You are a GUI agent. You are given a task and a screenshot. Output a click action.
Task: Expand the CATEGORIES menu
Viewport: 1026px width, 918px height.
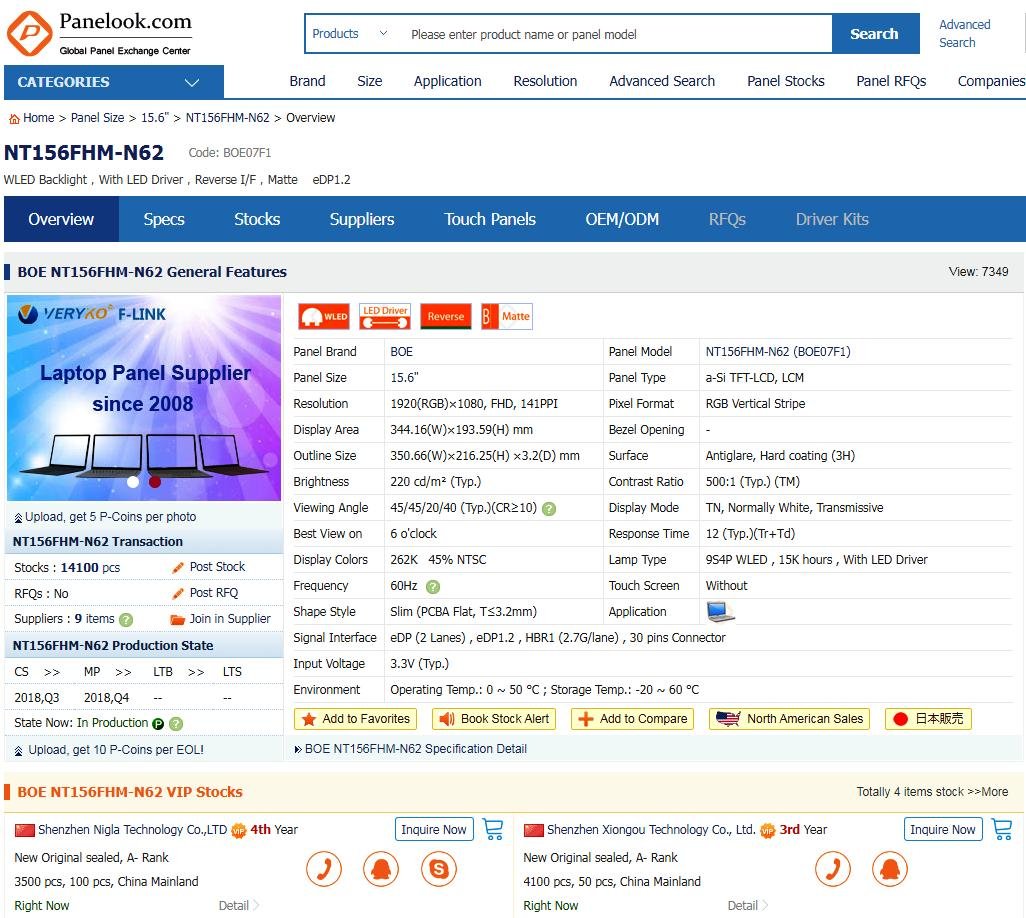(113, 82)
